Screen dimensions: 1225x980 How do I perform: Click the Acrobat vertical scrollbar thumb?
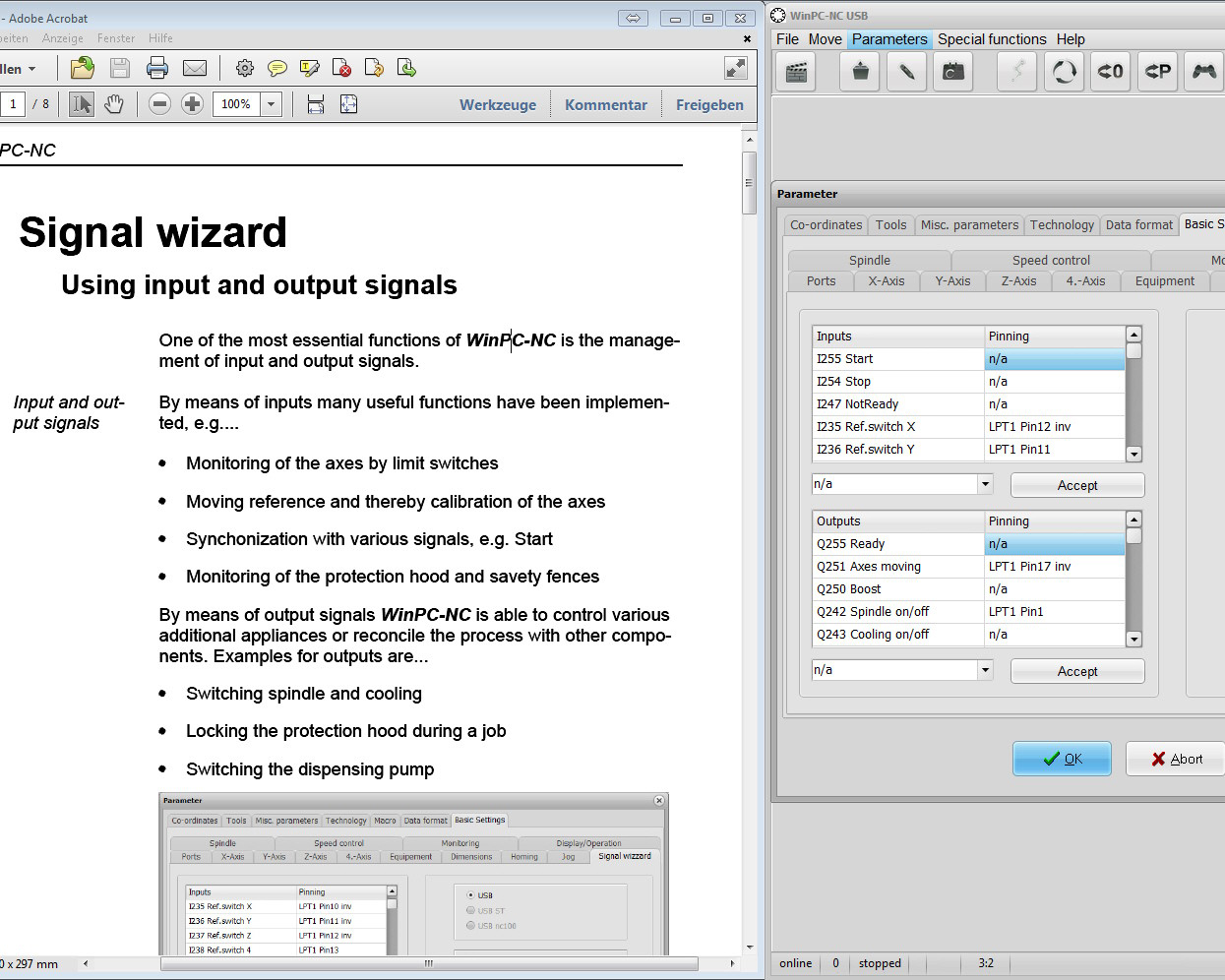(750, 182)
